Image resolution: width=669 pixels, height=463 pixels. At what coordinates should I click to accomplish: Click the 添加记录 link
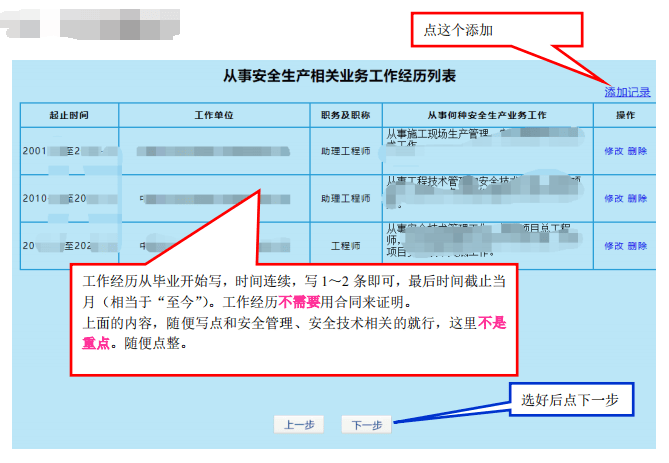click(627, 92)
